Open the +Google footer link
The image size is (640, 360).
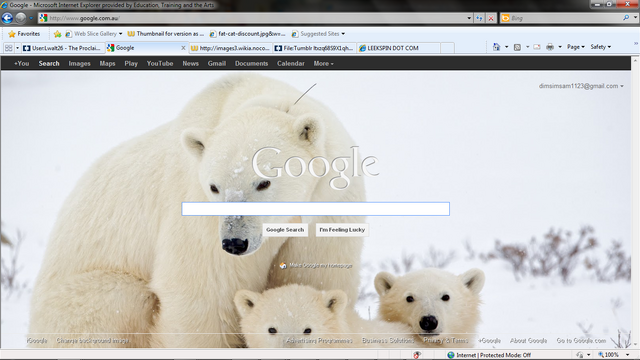click(489, 340)
